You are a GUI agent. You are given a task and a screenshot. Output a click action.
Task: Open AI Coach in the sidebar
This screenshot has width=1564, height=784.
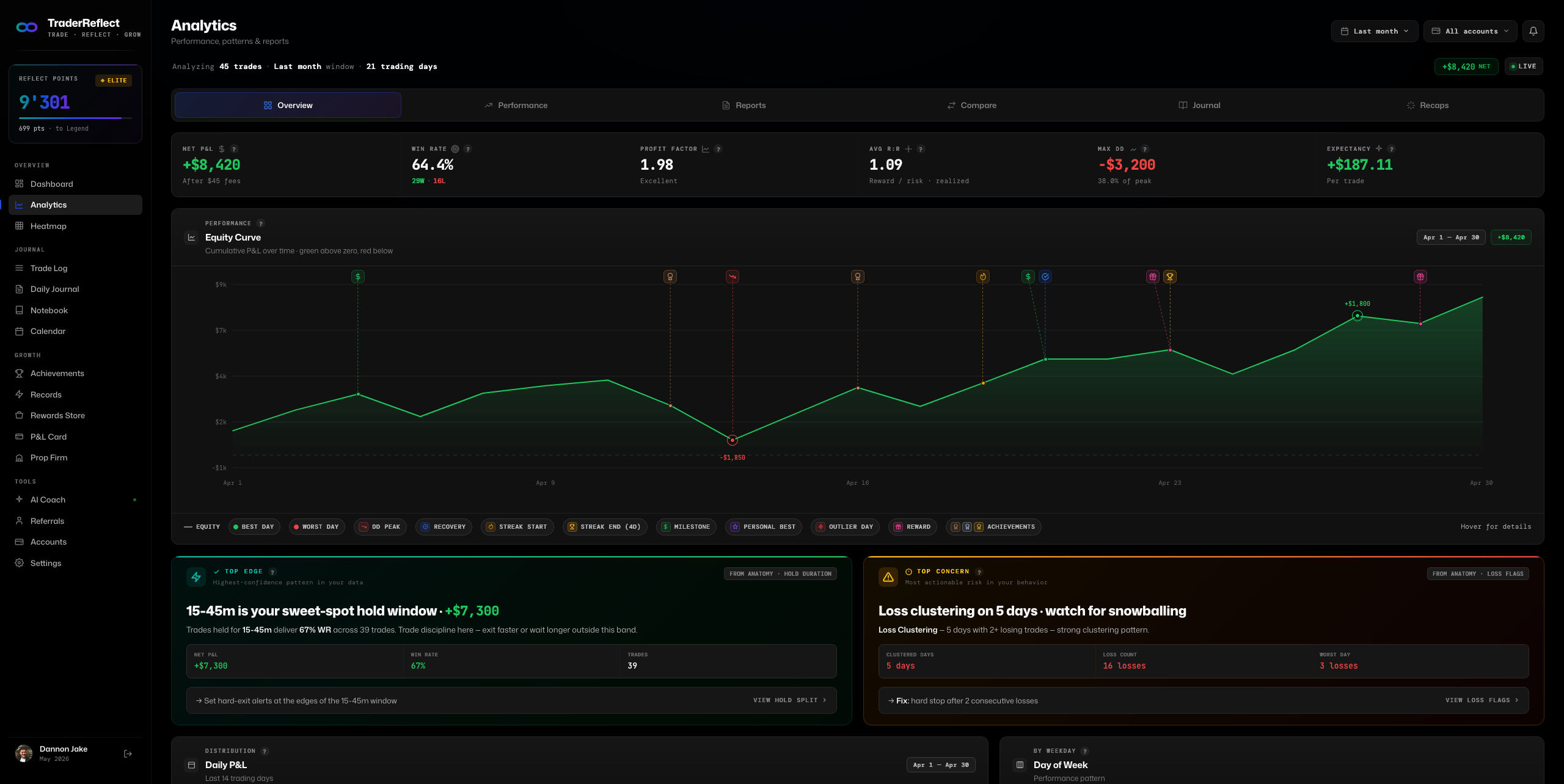76,499
